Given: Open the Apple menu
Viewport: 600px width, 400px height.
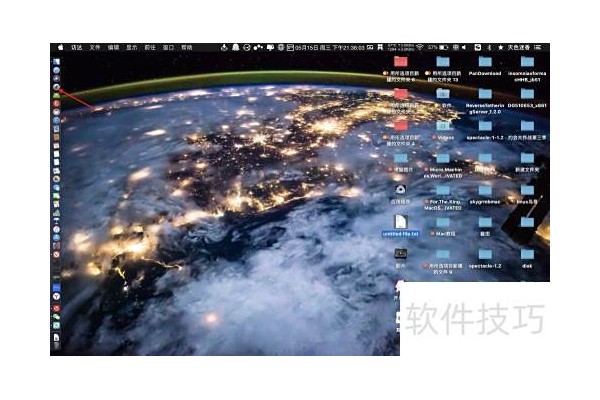Looking at the screenshot, I should click(x=60, y=47).
